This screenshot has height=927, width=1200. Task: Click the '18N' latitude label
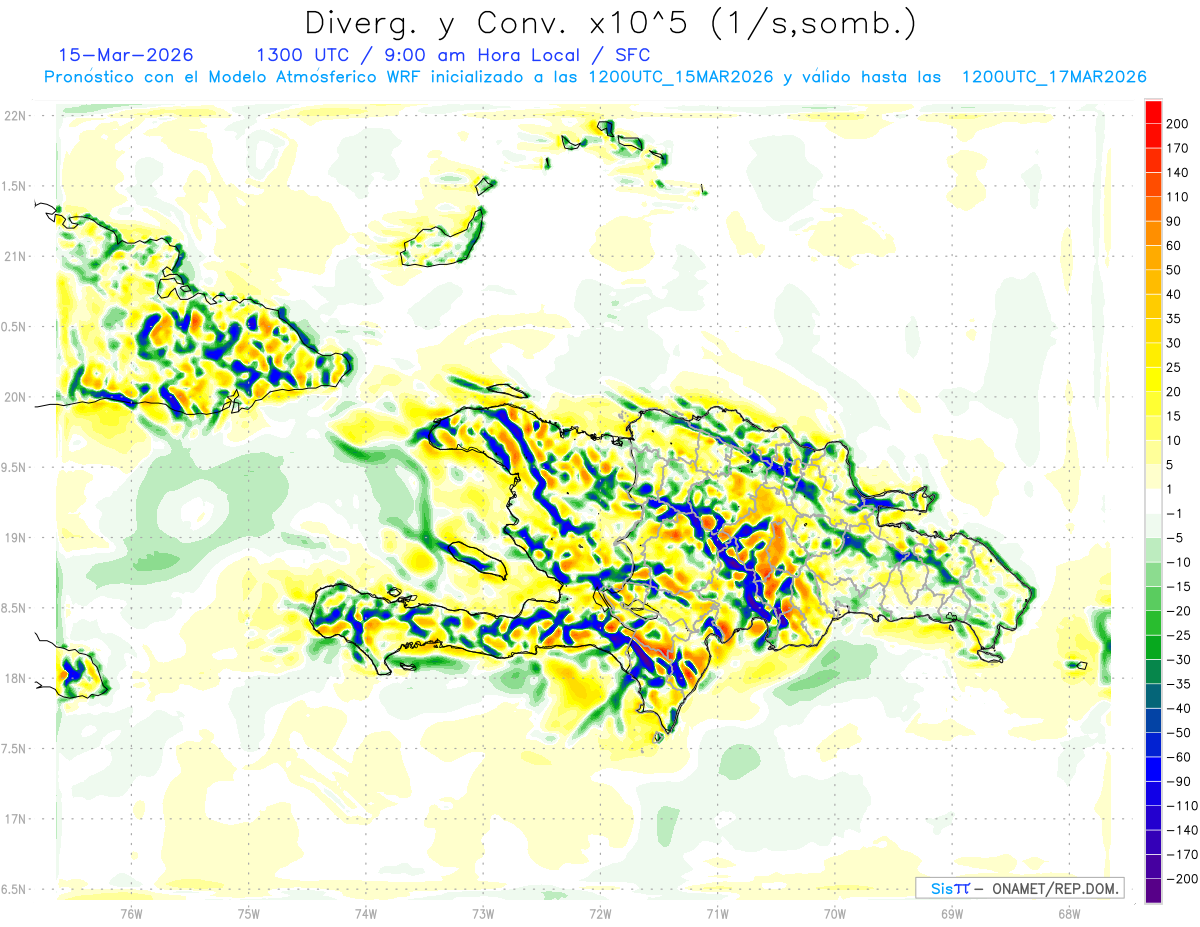click(x=14, y=678)
